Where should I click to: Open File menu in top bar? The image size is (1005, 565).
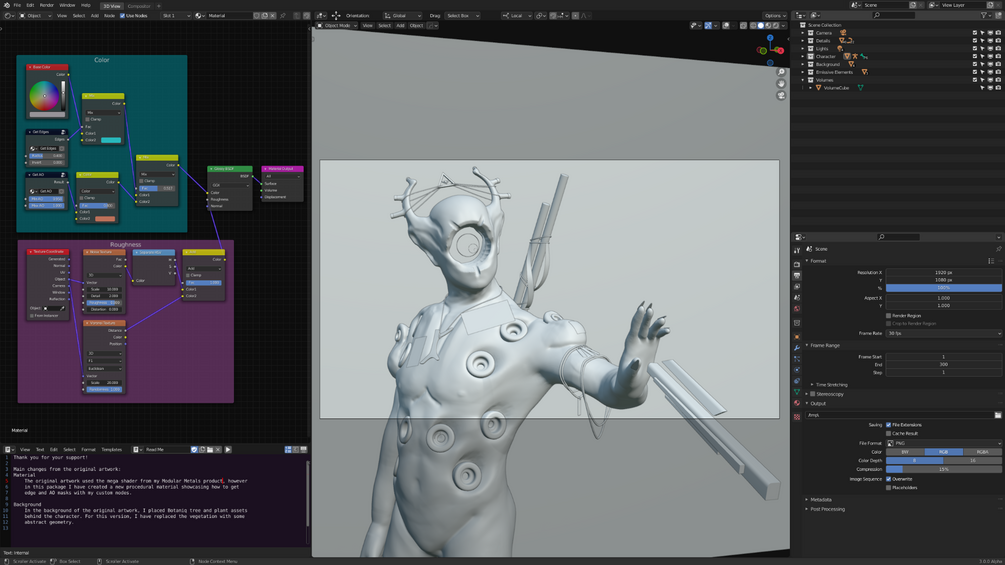[x=17, y=5]
